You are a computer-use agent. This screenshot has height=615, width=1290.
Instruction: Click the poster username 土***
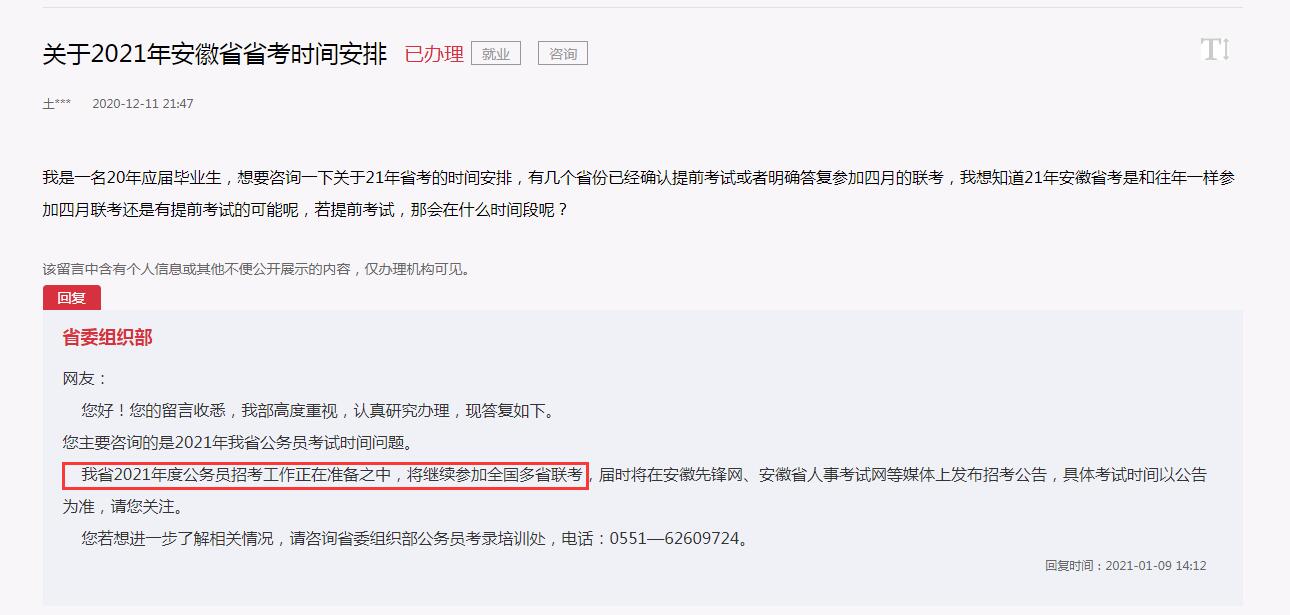tap(56, 104)
